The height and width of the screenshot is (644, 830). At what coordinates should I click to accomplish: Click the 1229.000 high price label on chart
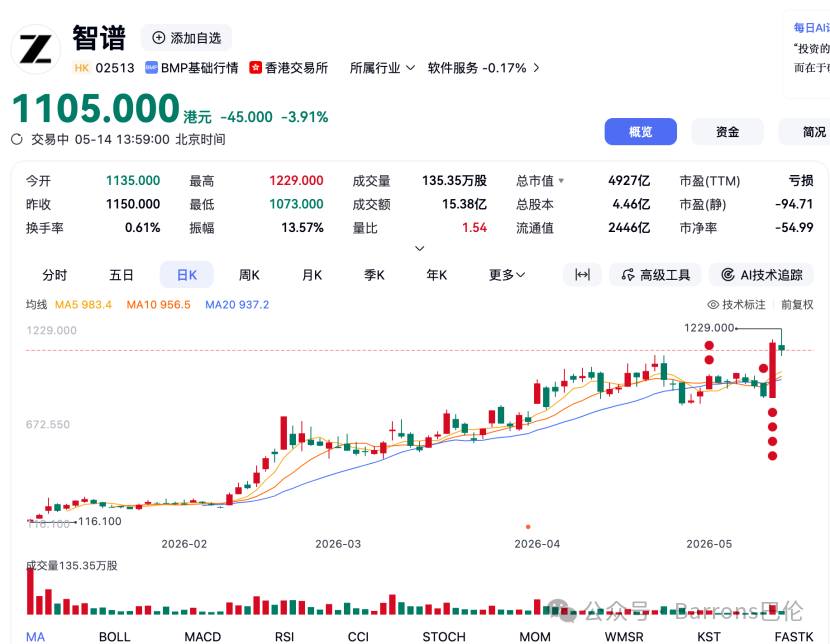pos(709,328)
